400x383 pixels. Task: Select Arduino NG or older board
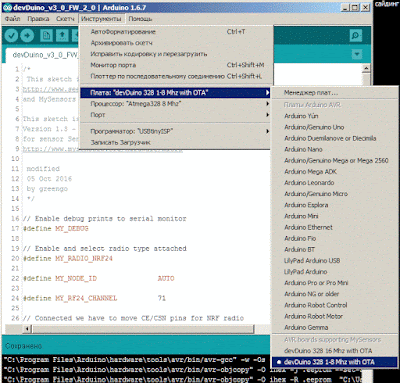point(335,294)
